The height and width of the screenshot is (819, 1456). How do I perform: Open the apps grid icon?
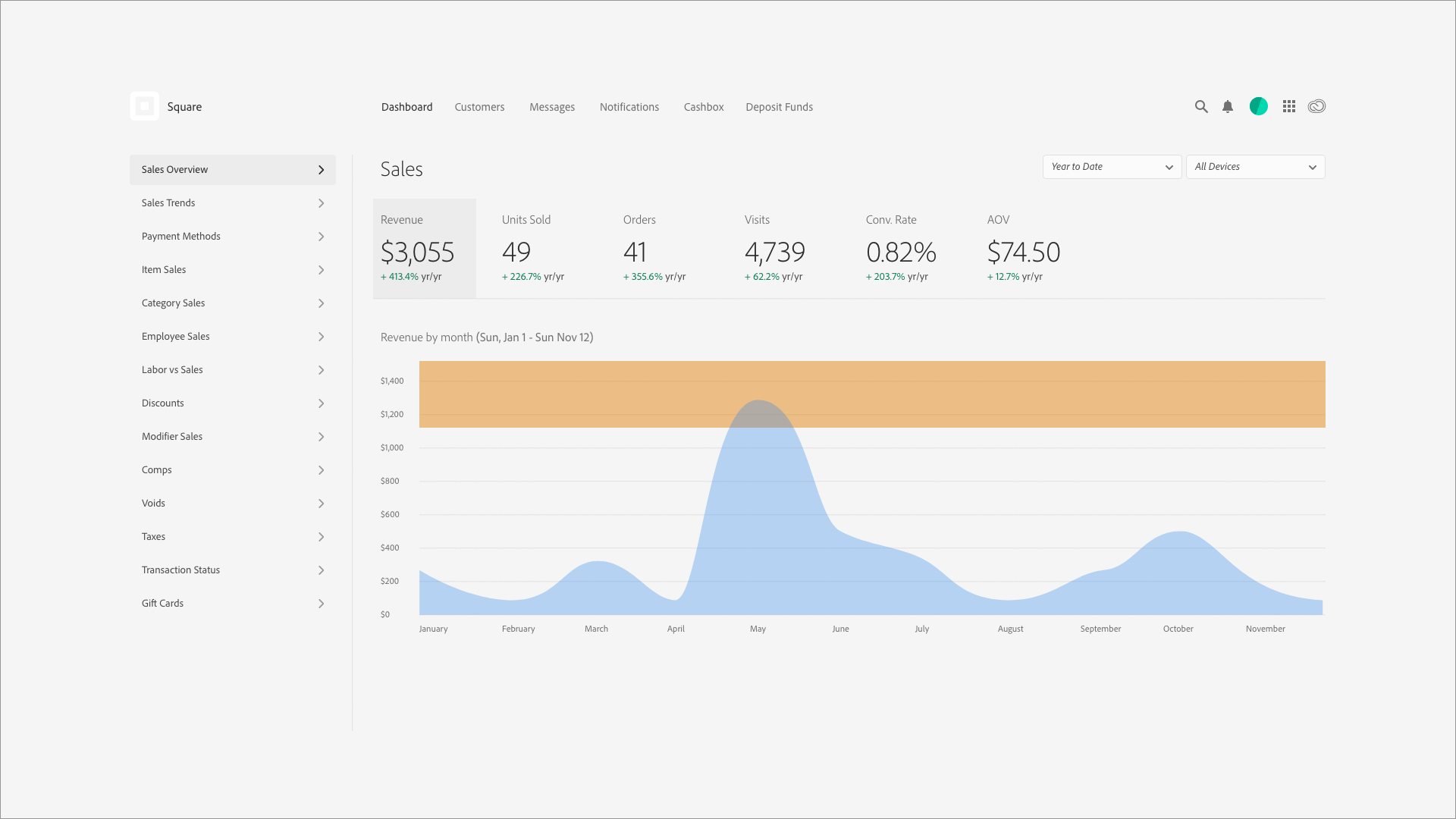point(1288,107)
